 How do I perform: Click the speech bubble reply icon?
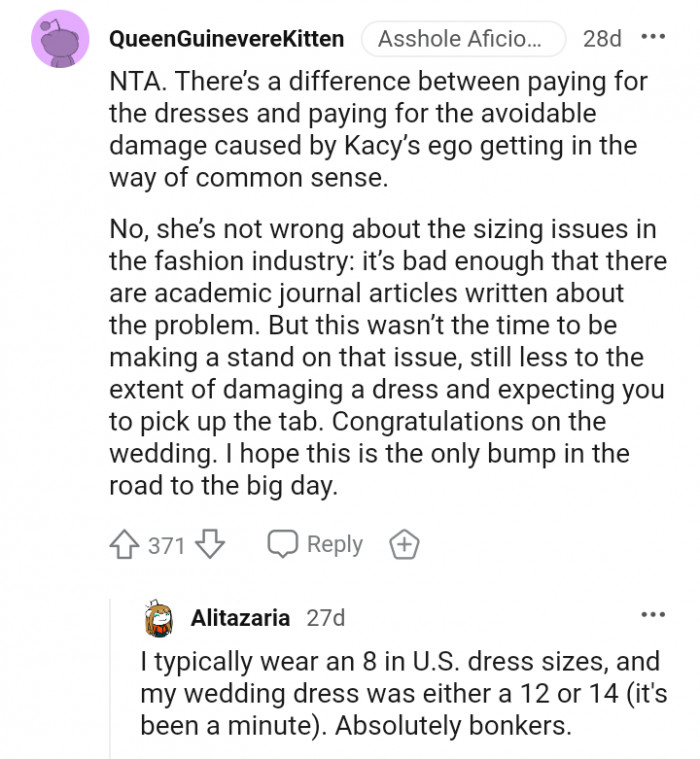click(282, 545)
